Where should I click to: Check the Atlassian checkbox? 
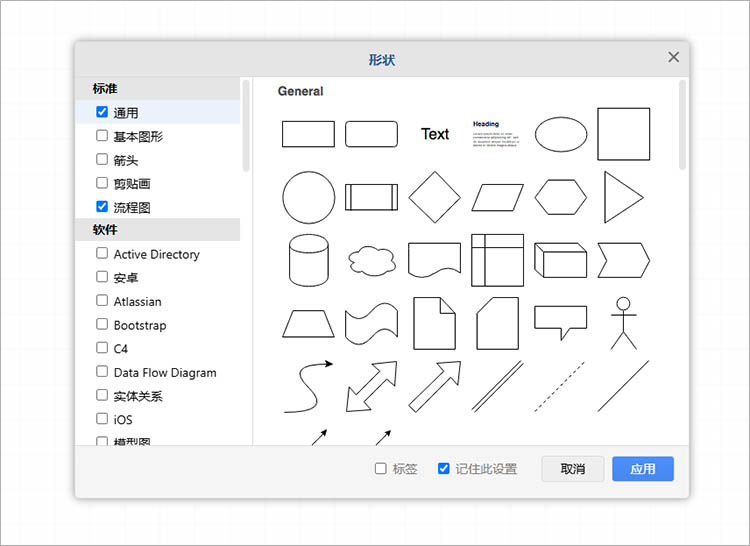[x=102, y=300]
